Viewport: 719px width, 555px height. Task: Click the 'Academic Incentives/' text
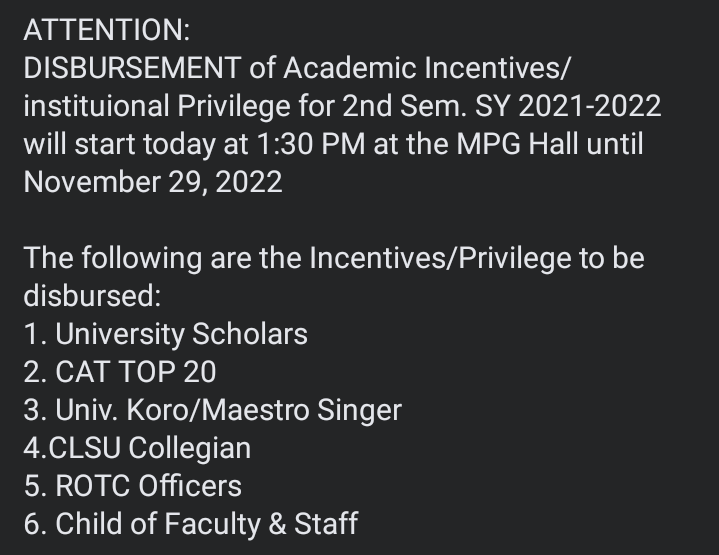tap(426, 68)
